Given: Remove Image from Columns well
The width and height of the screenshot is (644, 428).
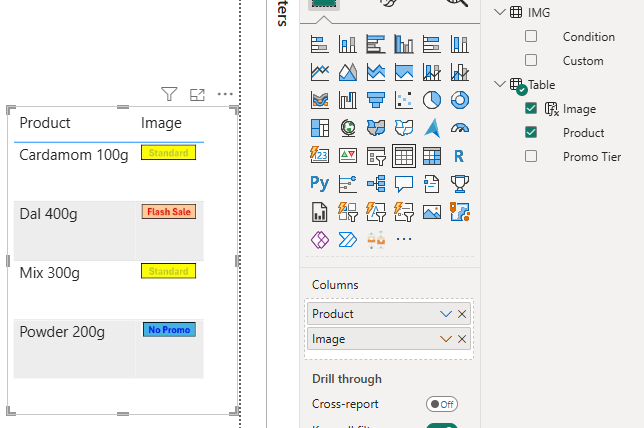Looking at the screenshot, I should pyautogui.click(x=462, y=339).
